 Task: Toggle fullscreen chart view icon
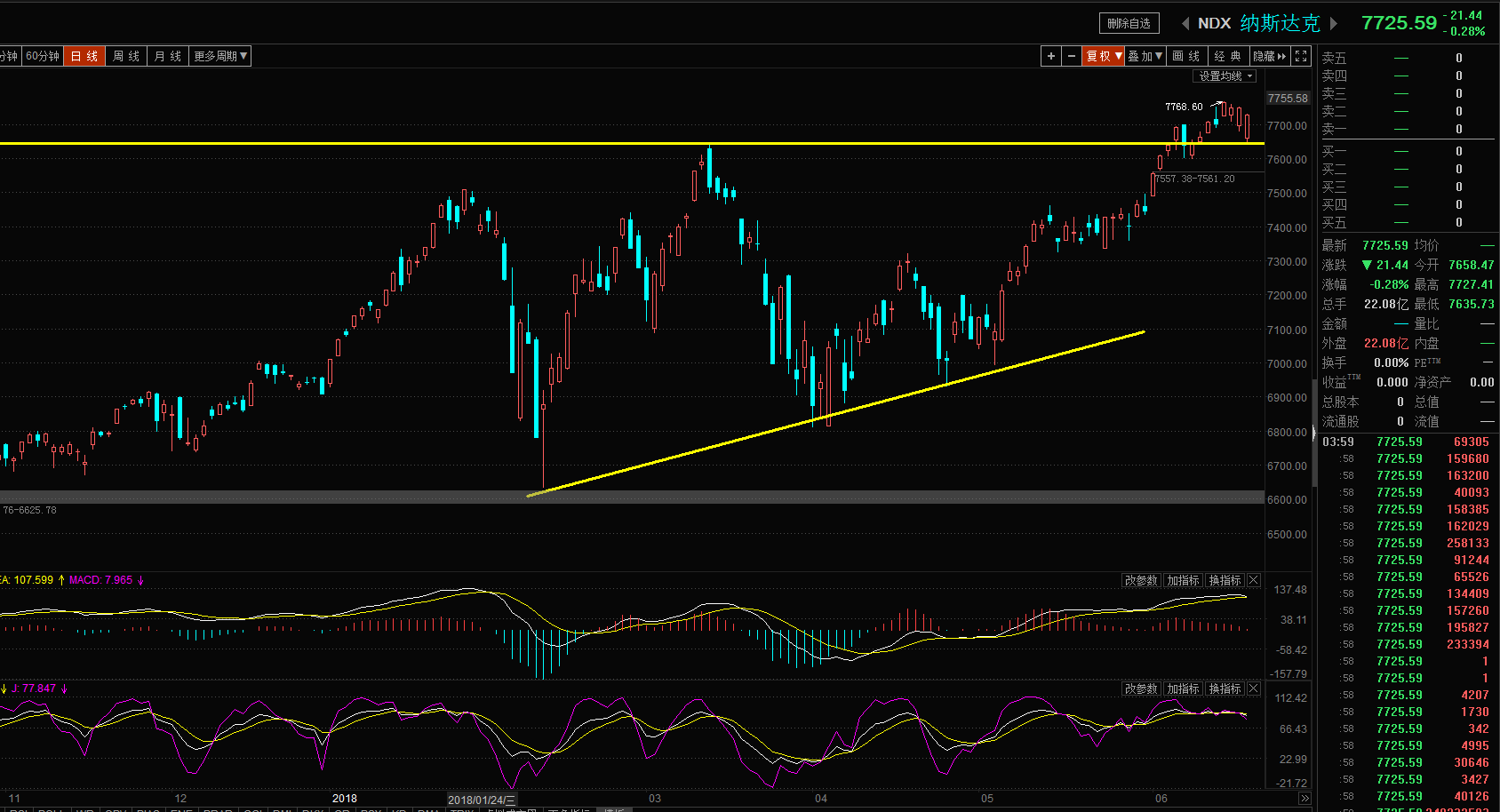(1301, 56)
